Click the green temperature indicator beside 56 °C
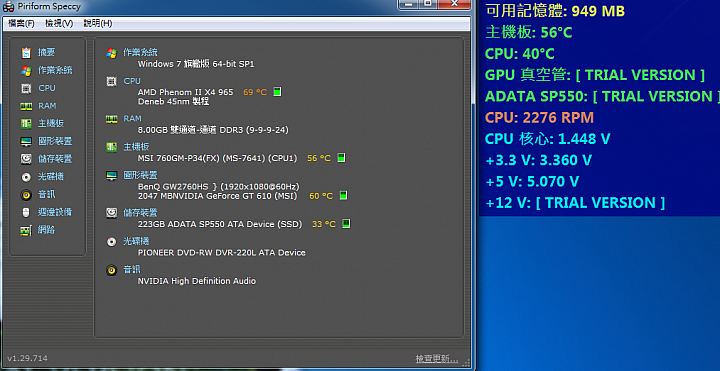This screenshot has width=720, height=371. coord(341,158)
